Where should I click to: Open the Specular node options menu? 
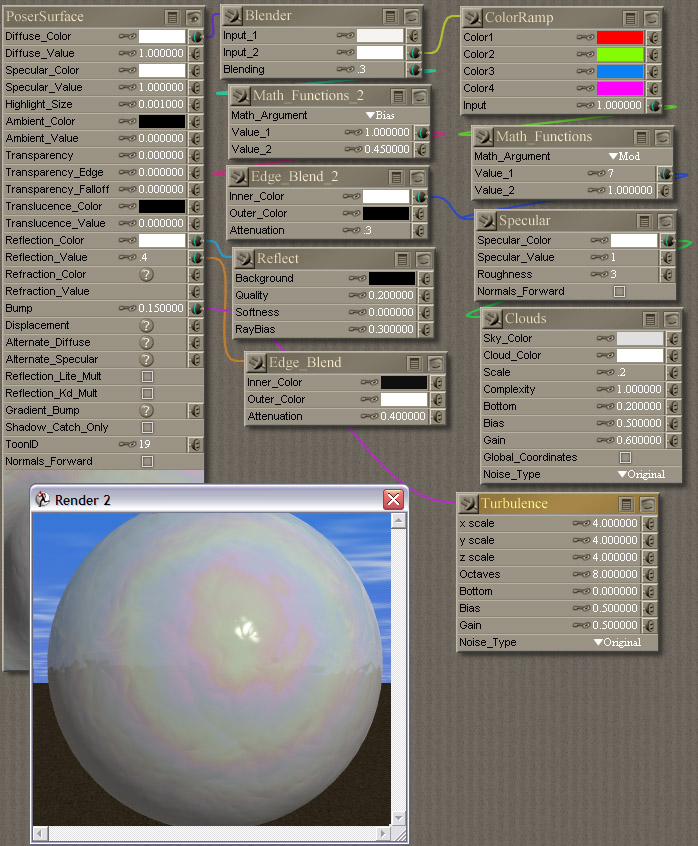point(644,221)
